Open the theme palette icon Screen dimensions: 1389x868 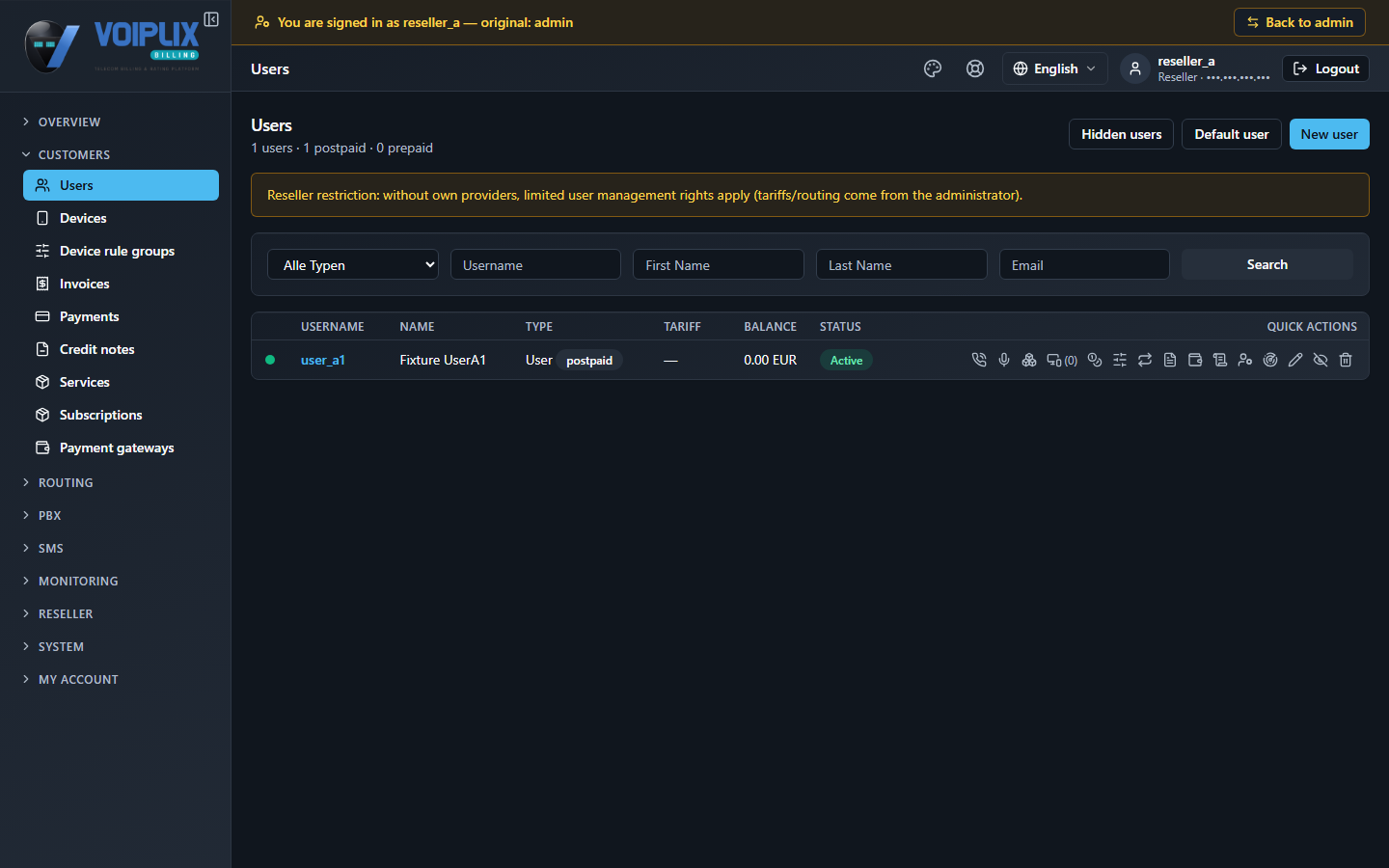(x=933, y=68)
